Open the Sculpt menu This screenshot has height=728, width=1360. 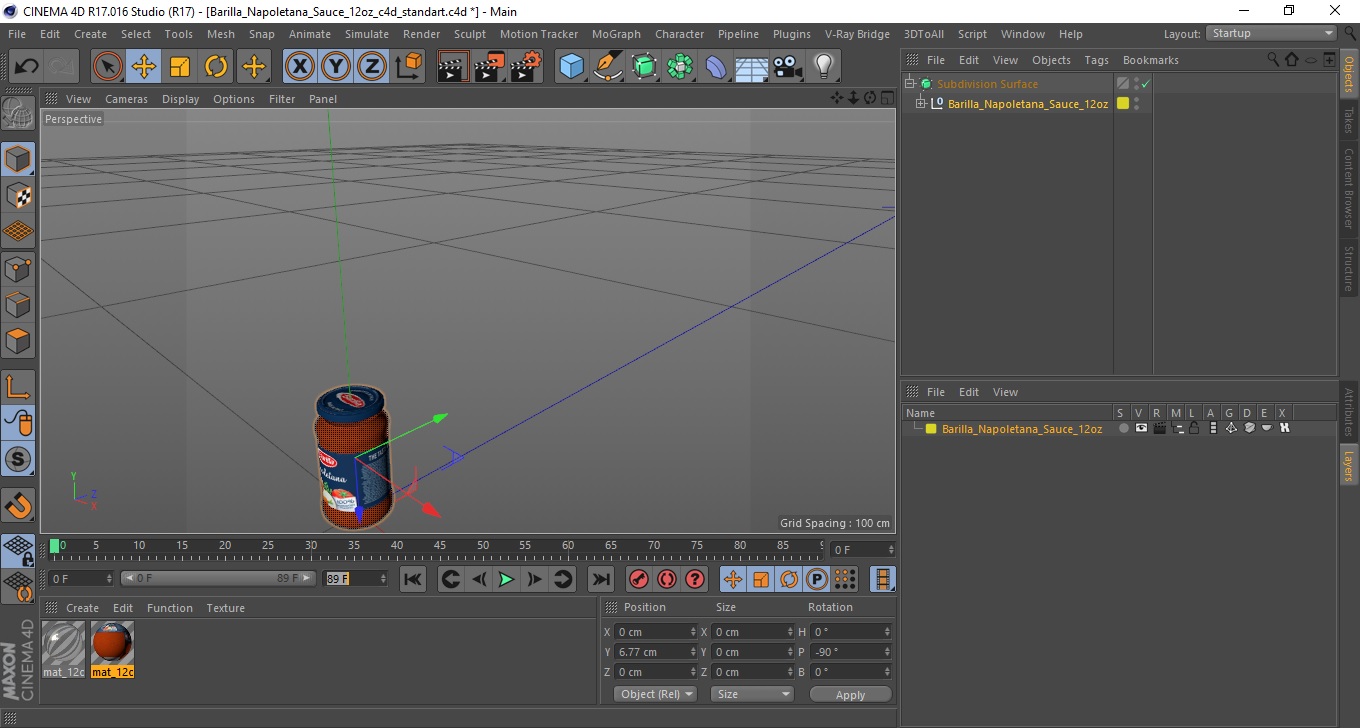pos(469,34)
